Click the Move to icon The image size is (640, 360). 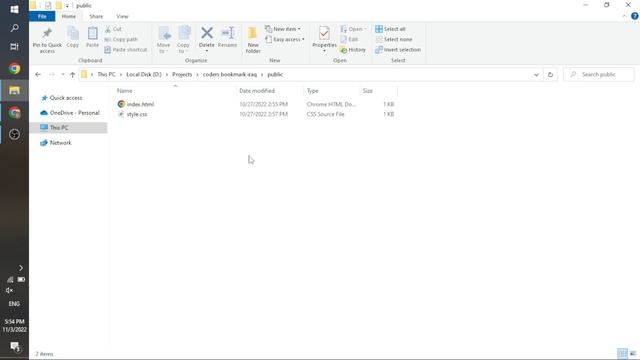pos(164,33)
